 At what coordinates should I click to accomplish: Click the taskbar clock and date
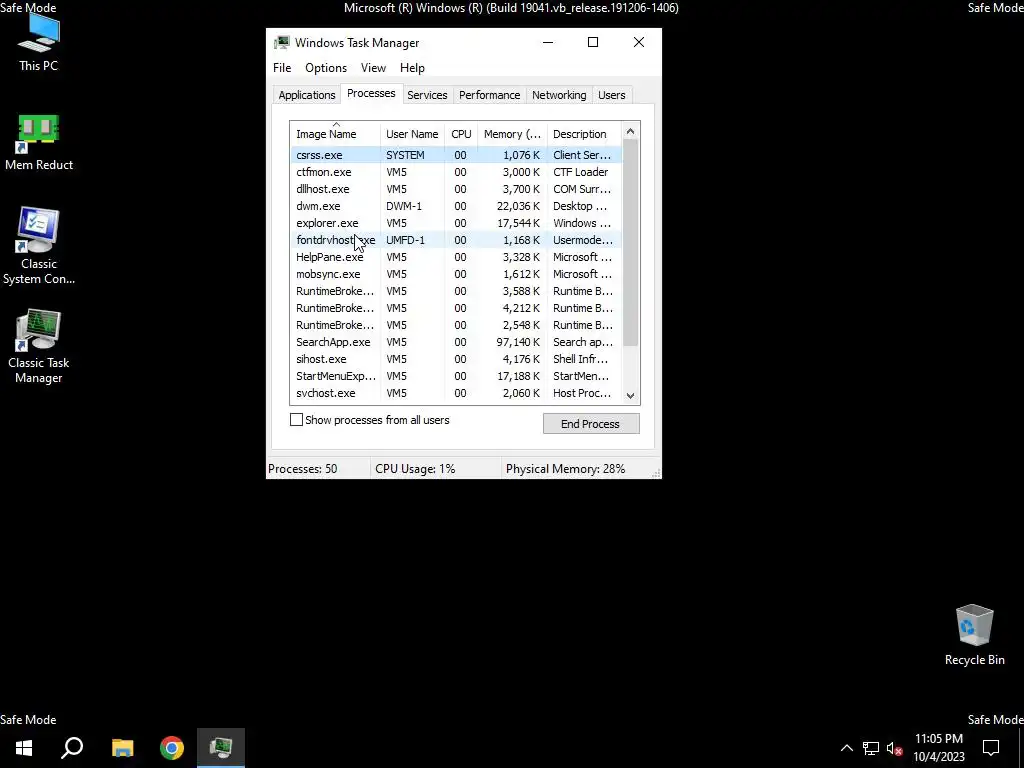939,748
